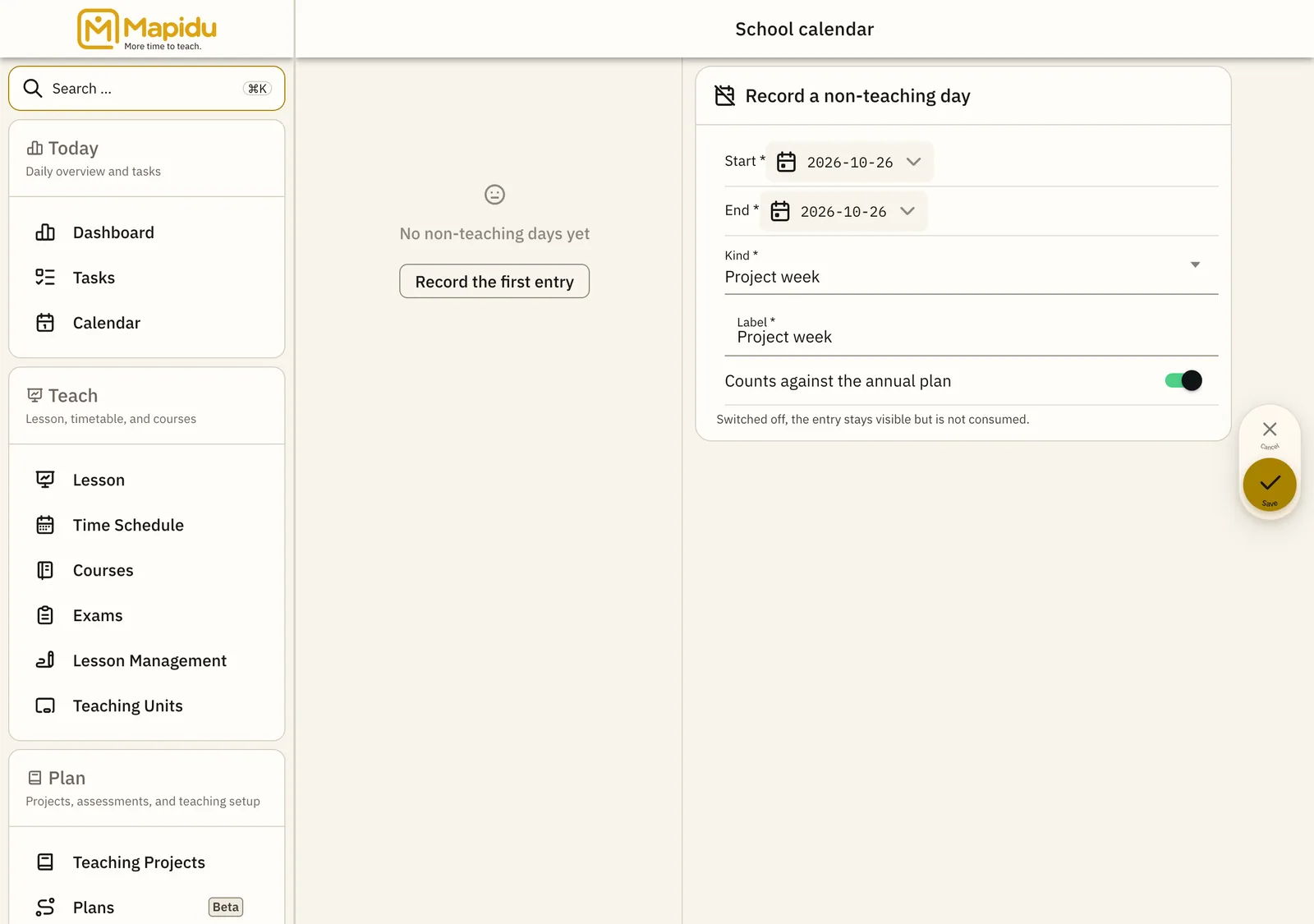The width and height of the screenshot is (1314, 924).
Task: Click the neutral face empty-state icon
Action: coord(494,195)
